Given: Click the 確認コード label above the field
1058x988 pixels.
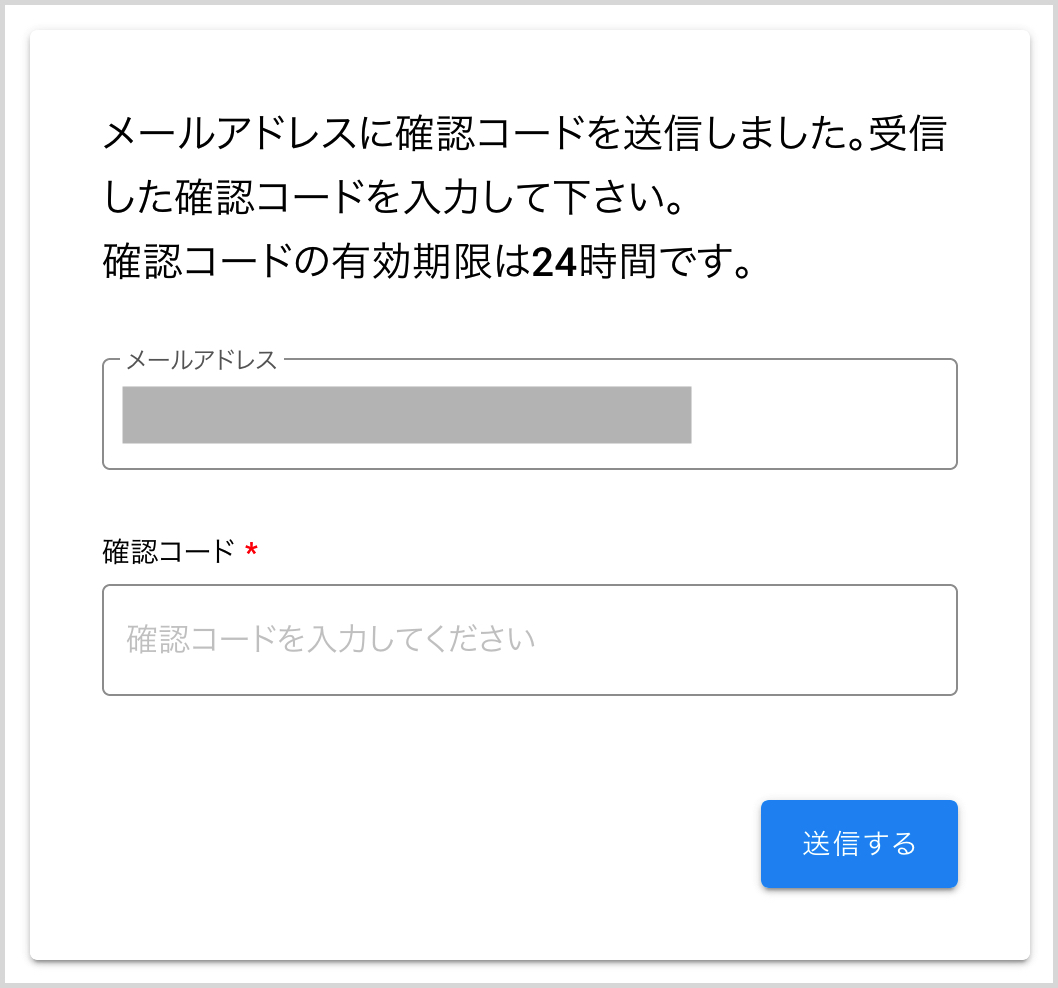Looking at the screenshot, I should click(x=168, y=551).
